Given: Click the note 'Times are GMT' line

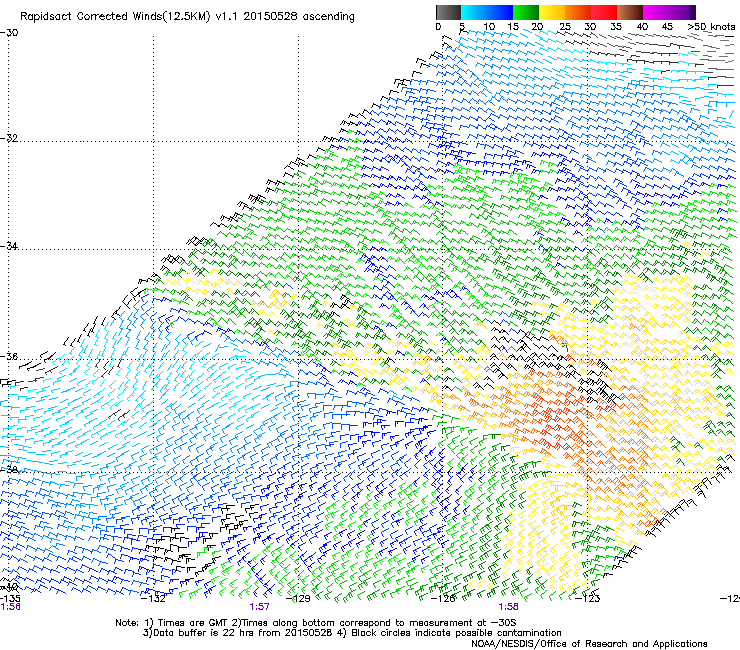Looking at the screenshot, I should [316, 623].
